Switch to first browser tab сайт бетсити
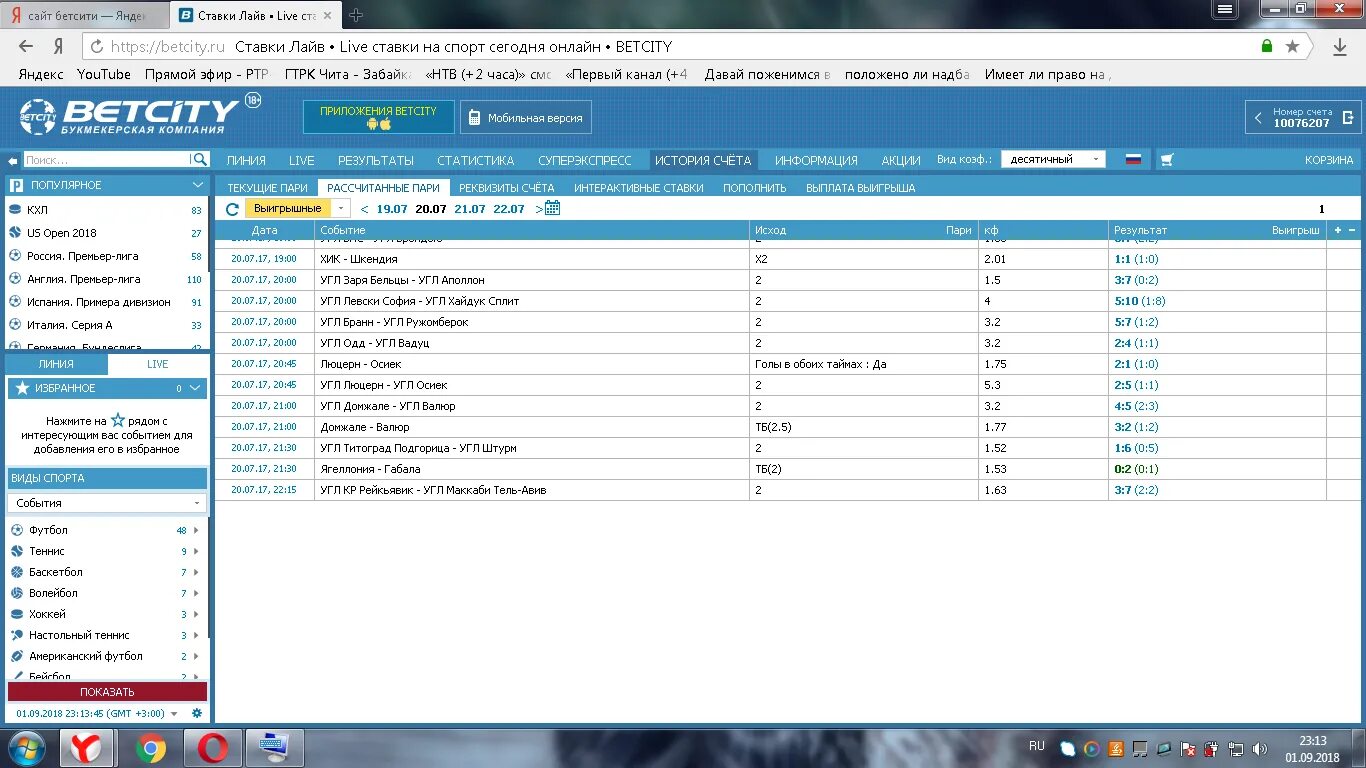The width and height of the screenshot is (1366, 768). (x=85, y=16)
